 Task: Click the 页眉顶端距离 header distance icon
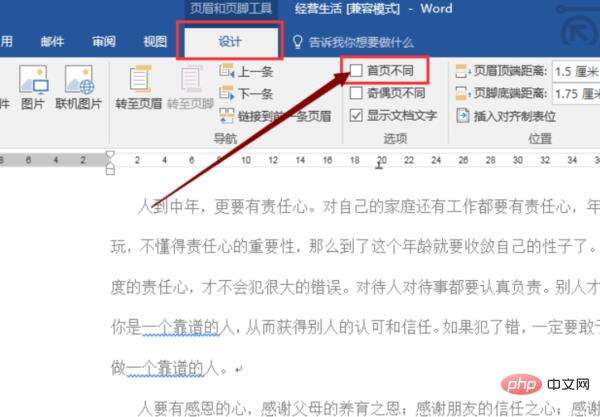pos(462,71)
